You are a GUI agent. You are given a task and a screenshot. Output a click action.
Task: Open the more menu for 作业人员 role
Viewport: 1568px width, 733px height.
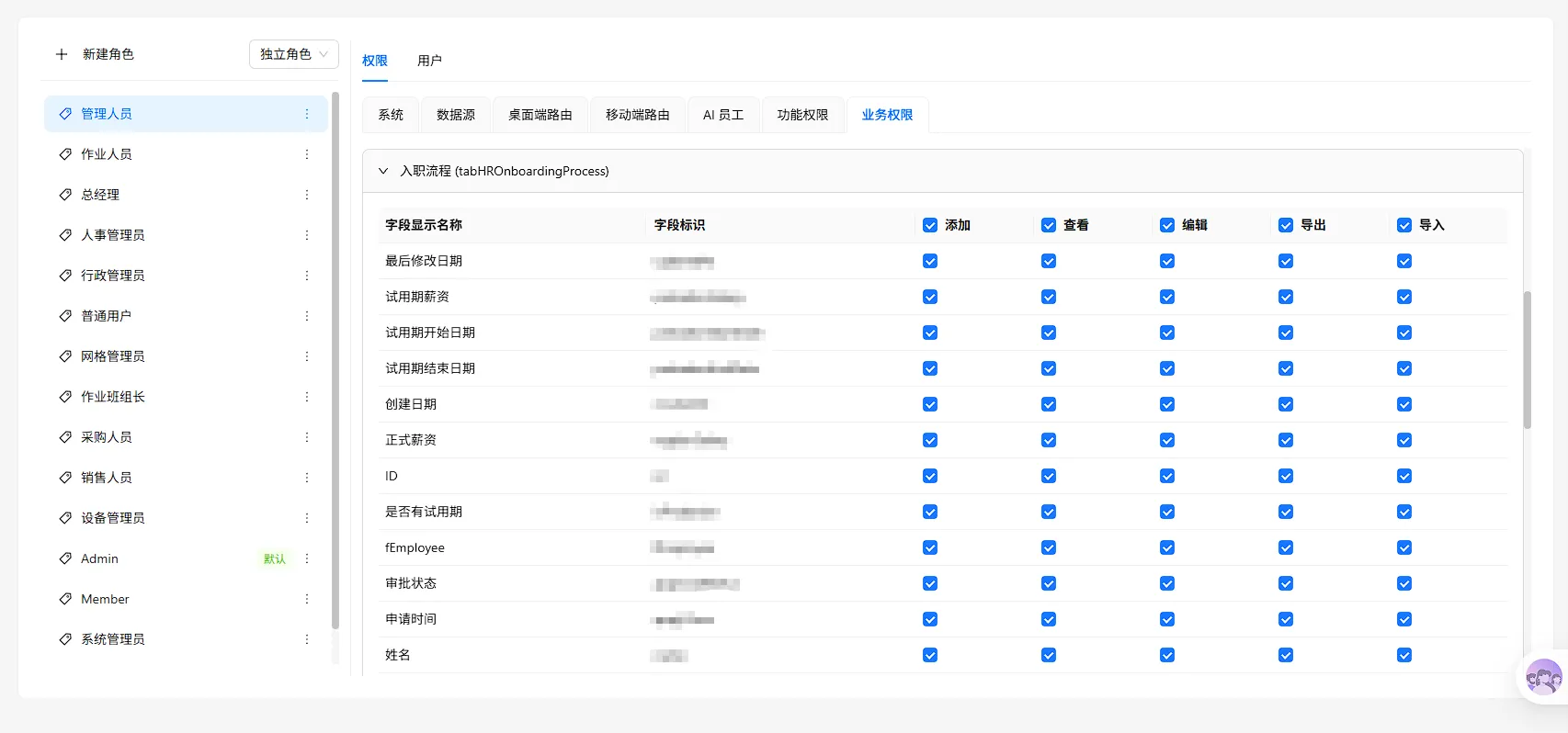(x=307, y=154)
